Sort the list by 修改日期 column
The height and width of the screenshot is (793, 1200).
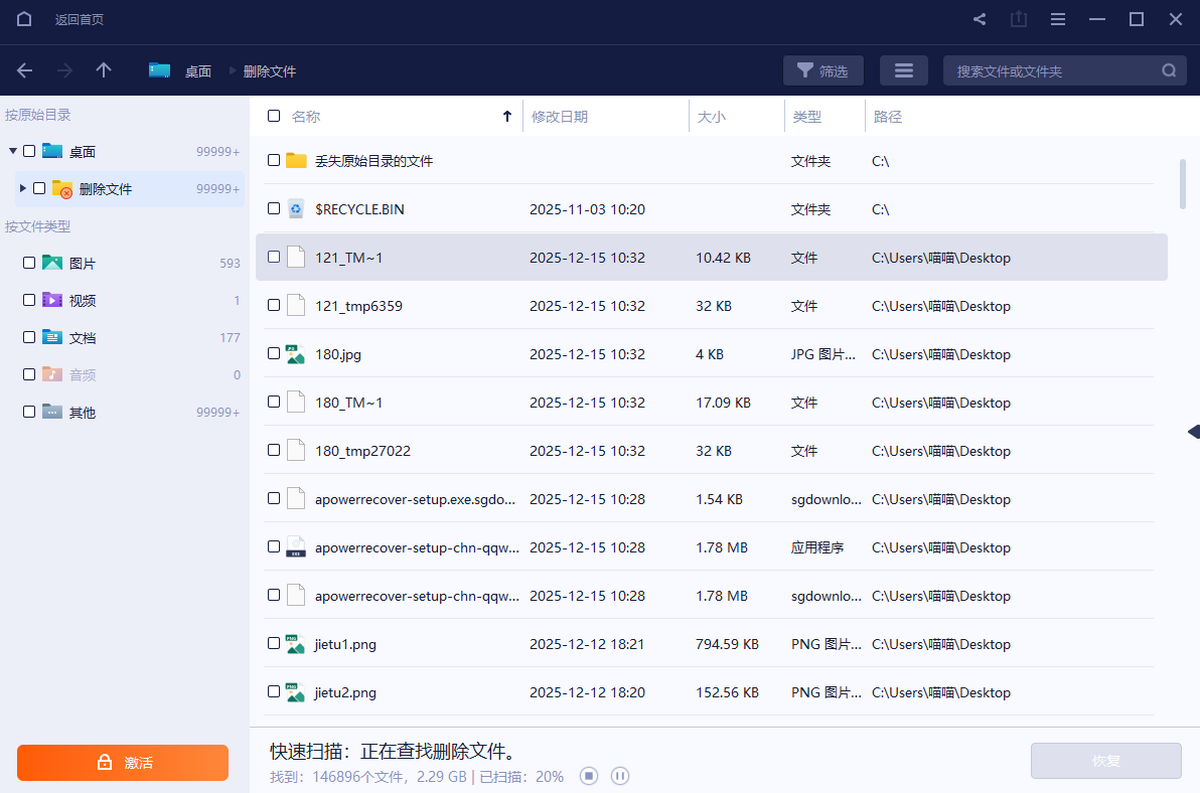[x=560, y=116]
